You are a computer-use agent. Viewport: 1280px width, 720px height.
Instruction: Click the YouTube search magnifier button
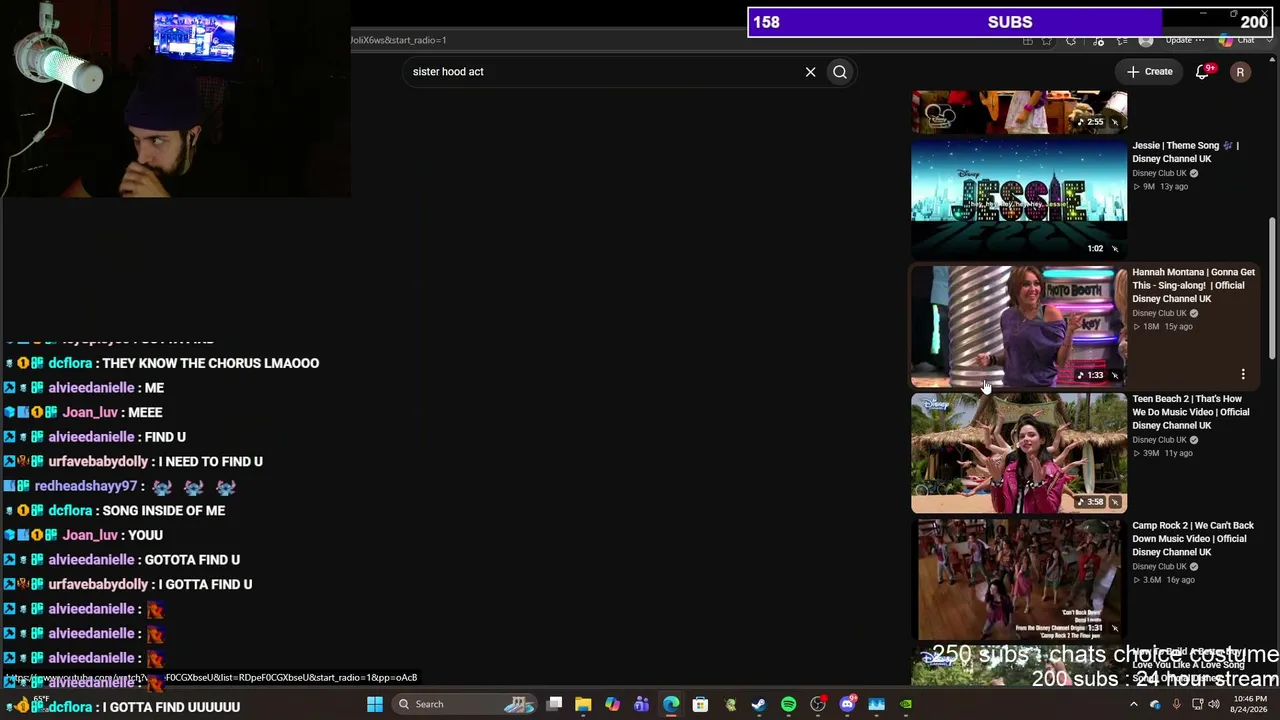coord(840,72)
